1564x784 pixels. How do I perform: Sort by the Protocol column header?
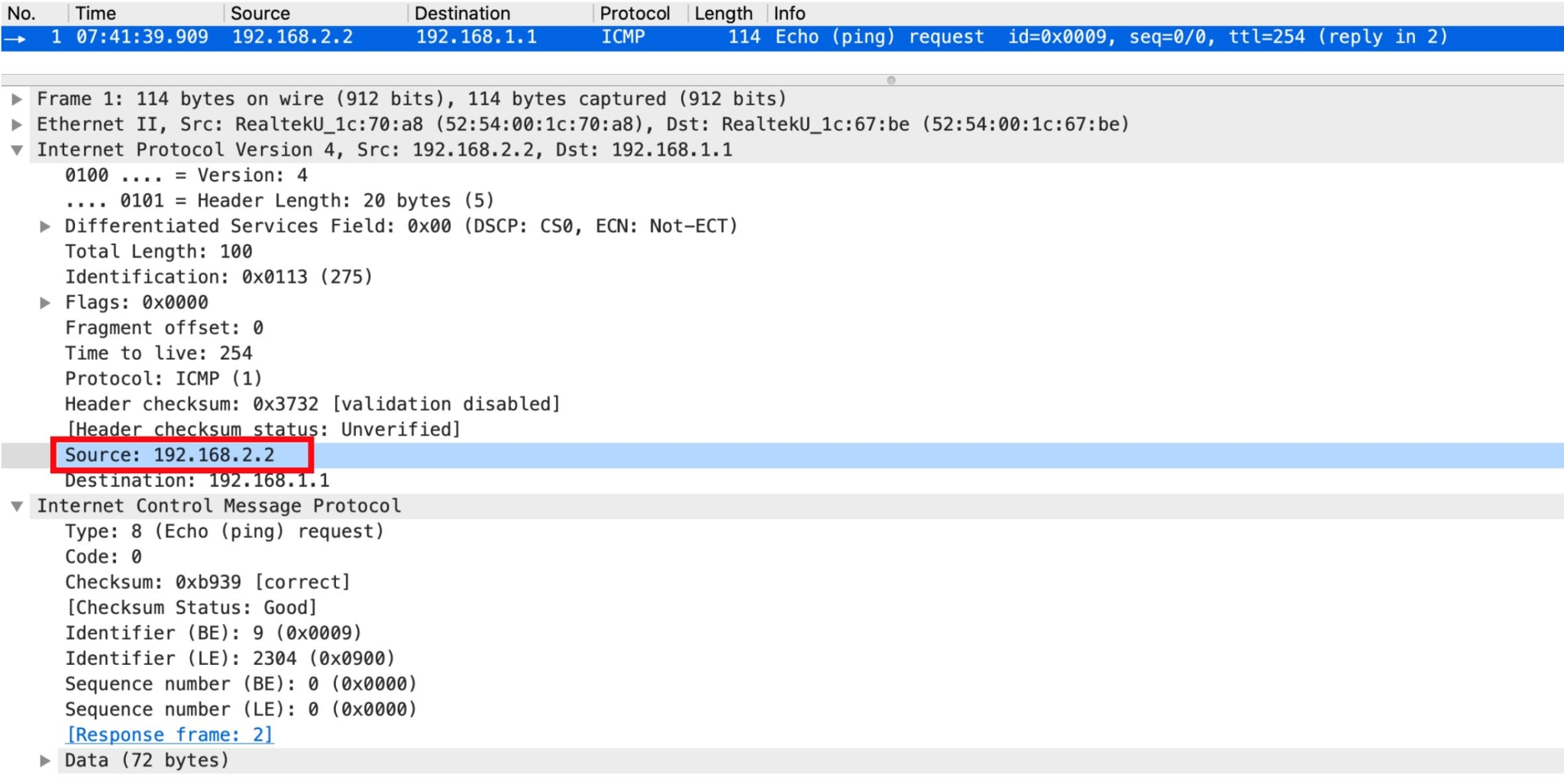point(634,13)
